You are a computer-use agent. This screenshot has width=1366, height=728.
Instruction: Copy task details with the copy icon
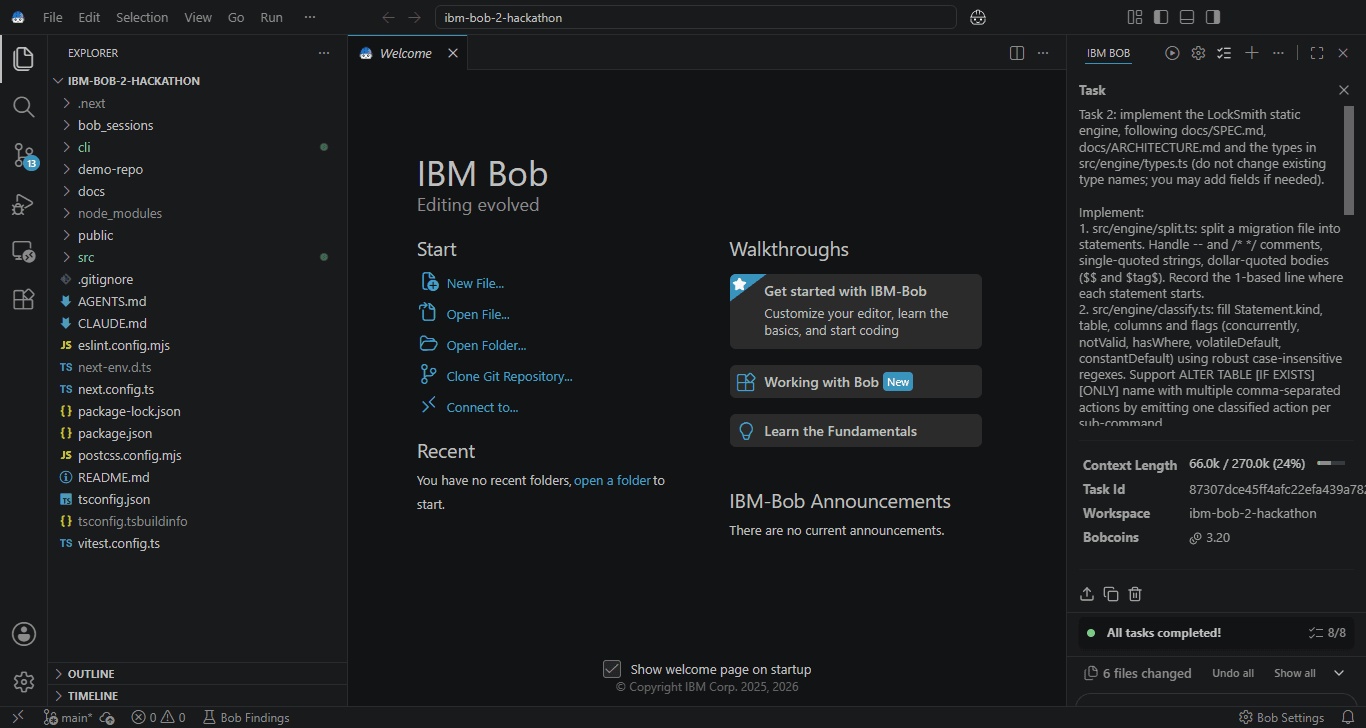[1111, 594]
